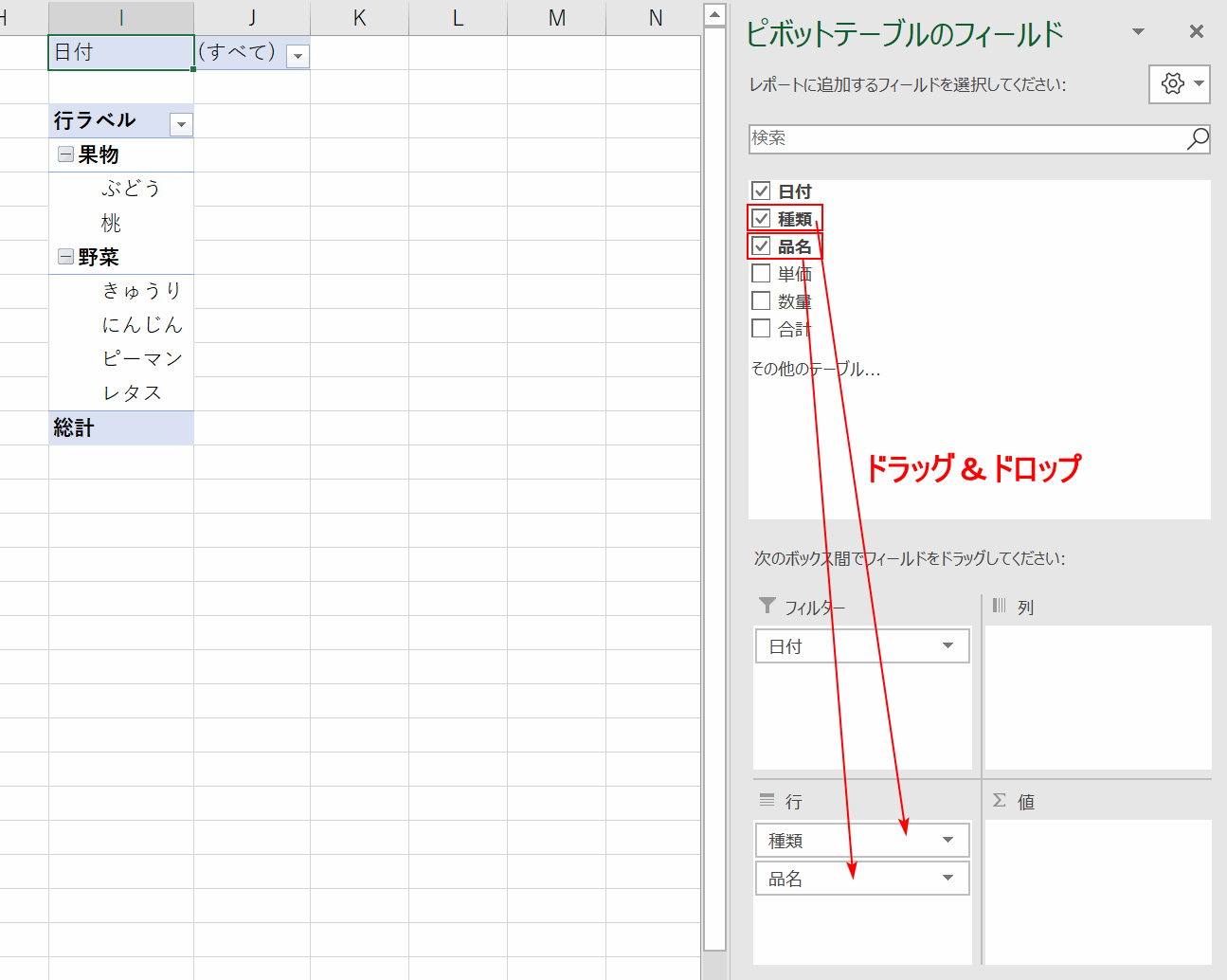Open the task pane options arrow
Screen dimensions: 1227x980
point(1138,32)
